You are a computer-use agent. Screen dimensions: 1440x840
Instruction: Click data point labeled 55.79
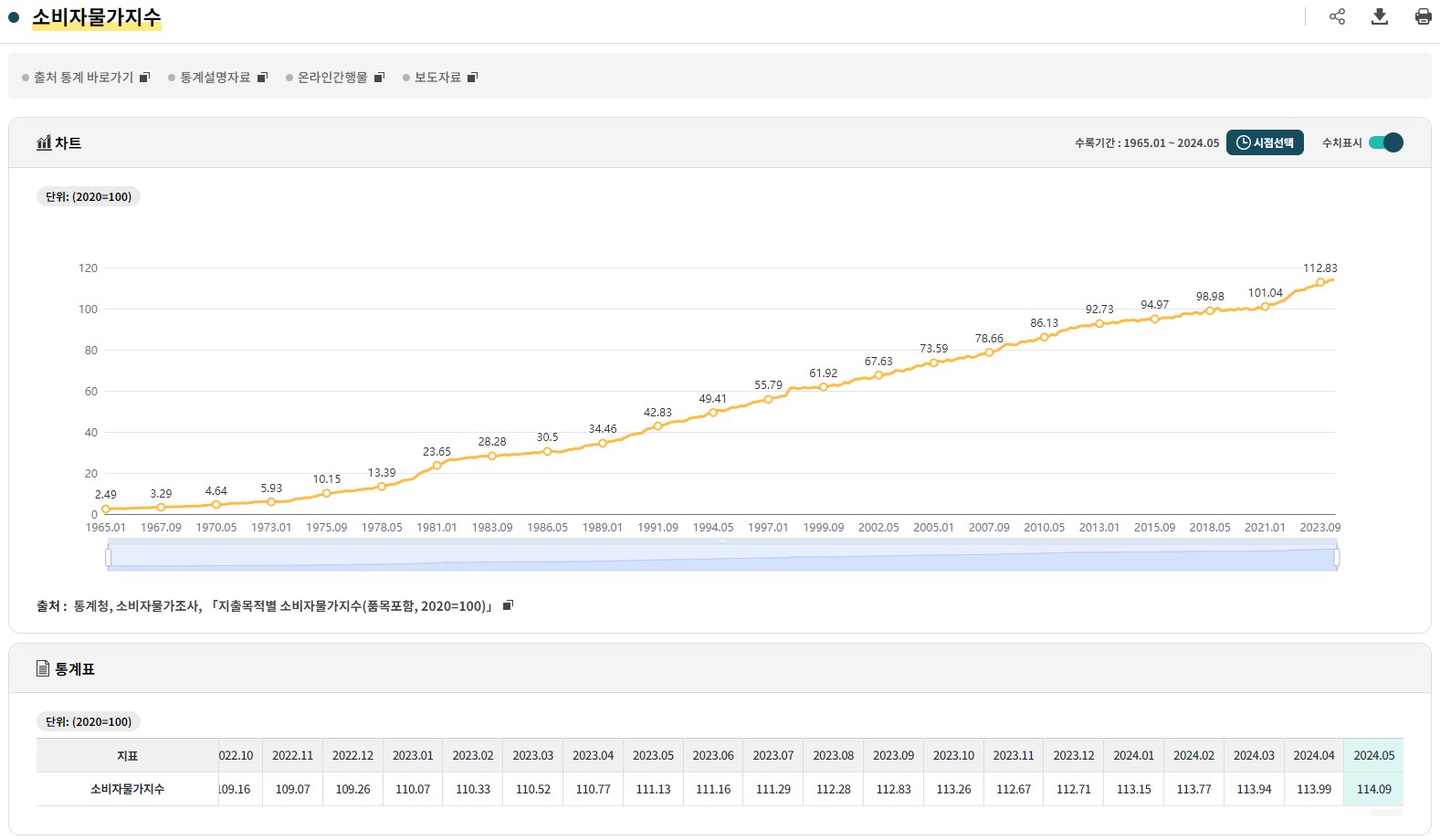[x=768, y=399]
